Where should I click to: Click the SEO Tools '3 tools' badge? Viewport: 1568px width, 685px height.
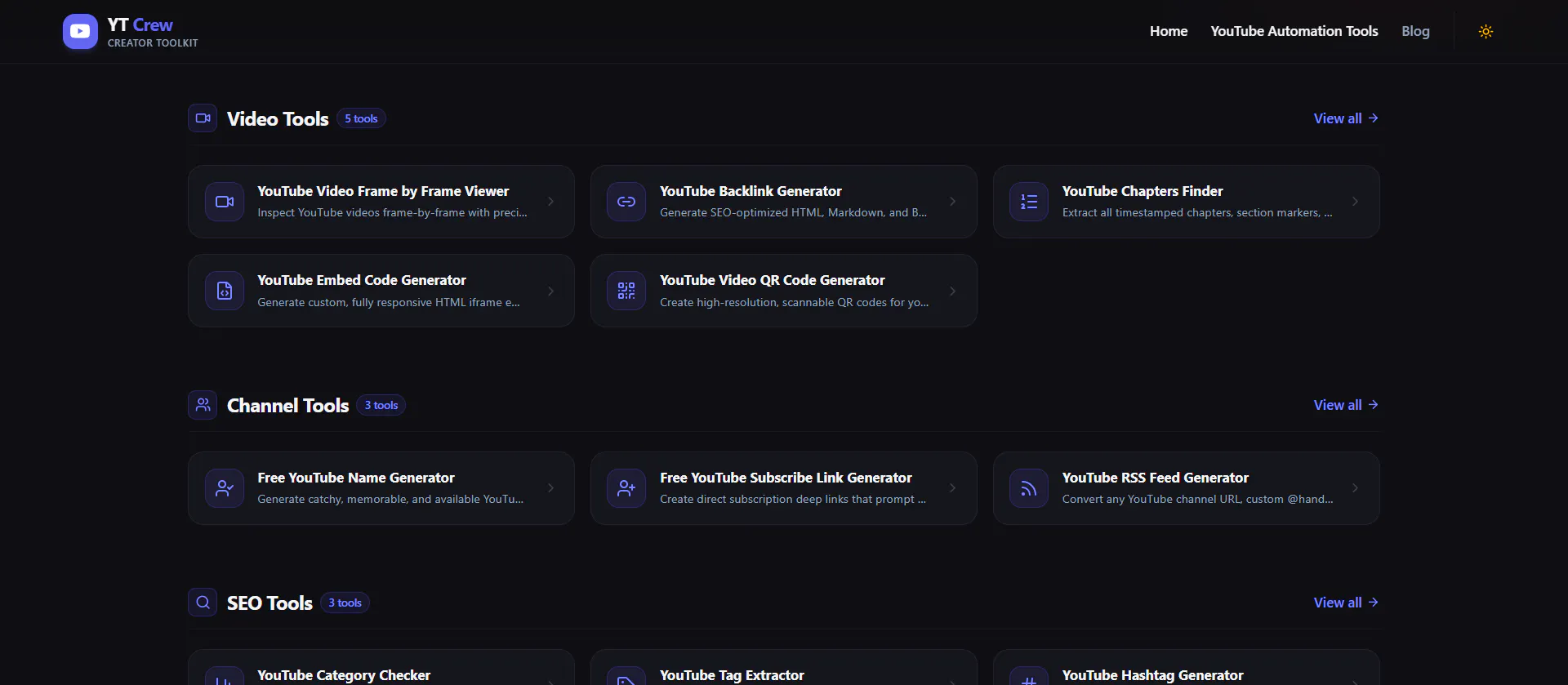coord(345,603)
